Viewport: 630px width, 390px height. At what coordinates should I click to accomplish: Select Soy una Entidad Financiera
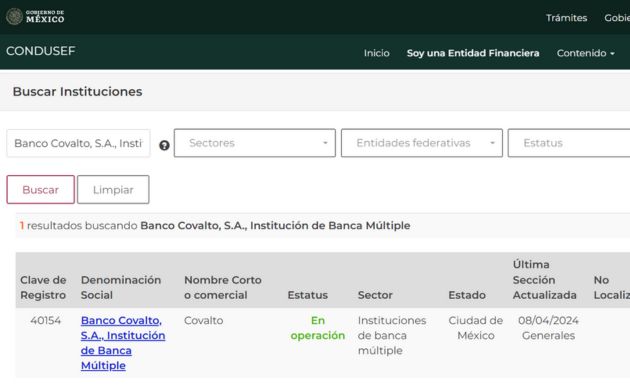pyautogui.click(x=473, y=53)
